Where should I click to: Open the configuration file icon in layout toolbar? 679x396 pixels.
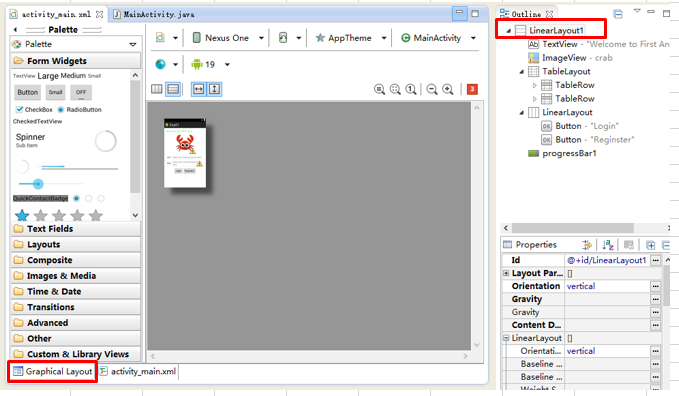(x=160, y=38)
